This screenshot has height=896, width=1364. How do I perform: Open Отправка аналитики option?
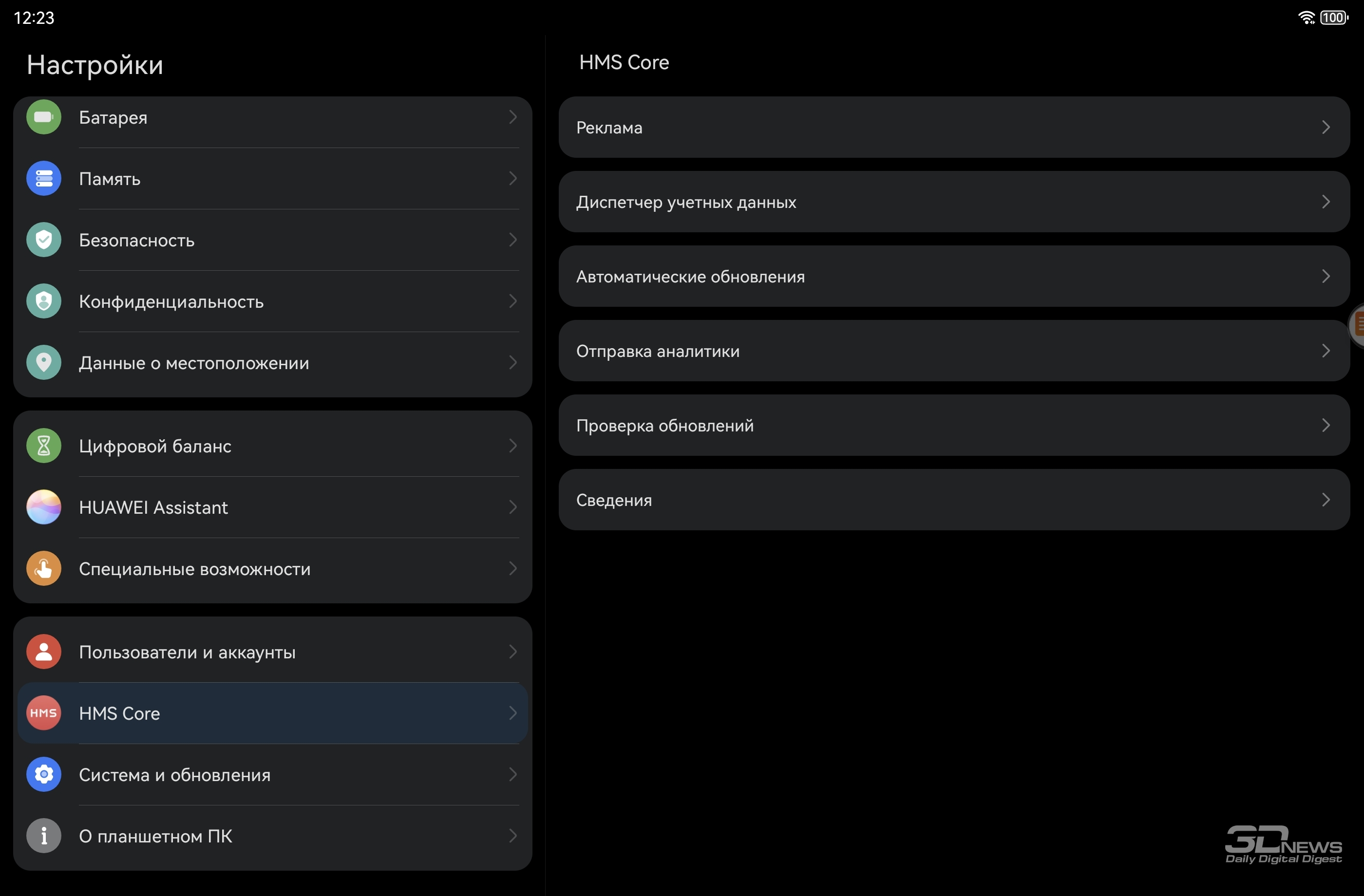(954, 351)
